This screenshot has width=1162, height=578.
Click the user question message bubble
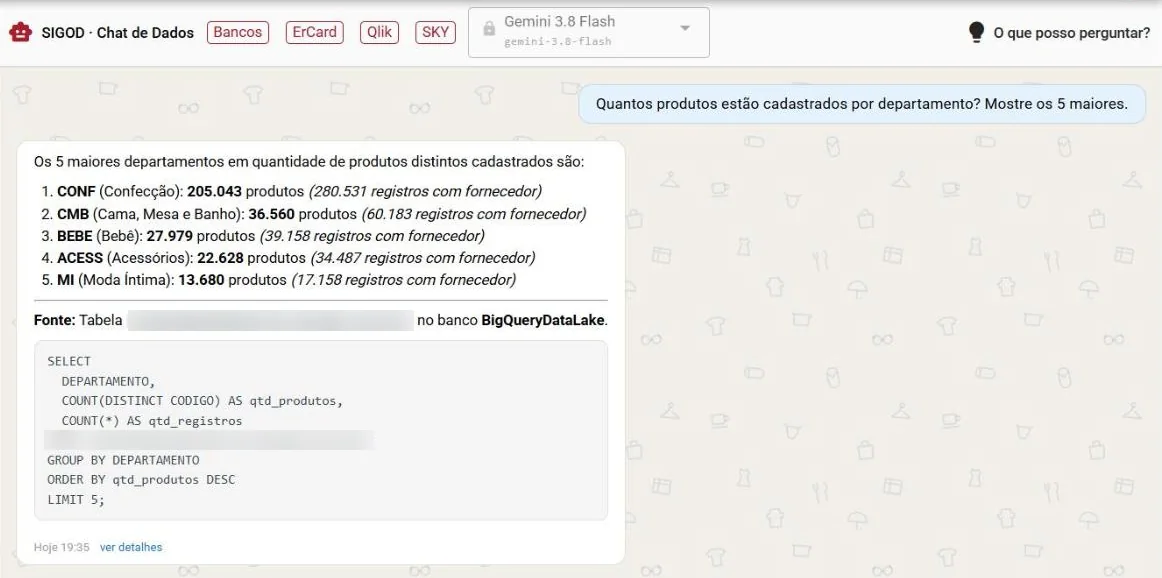point(861,104)
